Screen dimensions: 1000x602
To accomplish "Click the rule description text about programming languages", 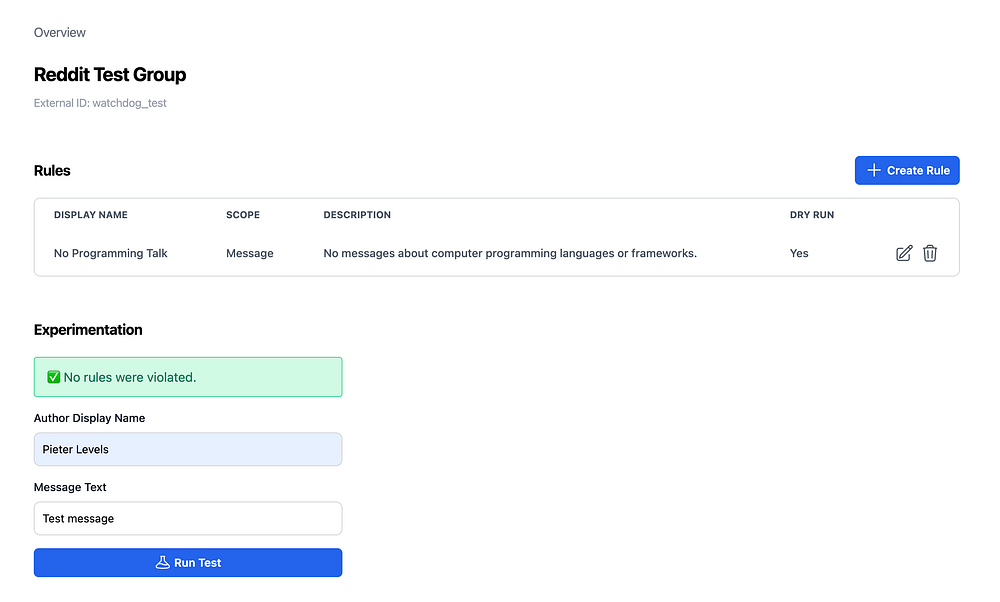I will coord(510,253).
